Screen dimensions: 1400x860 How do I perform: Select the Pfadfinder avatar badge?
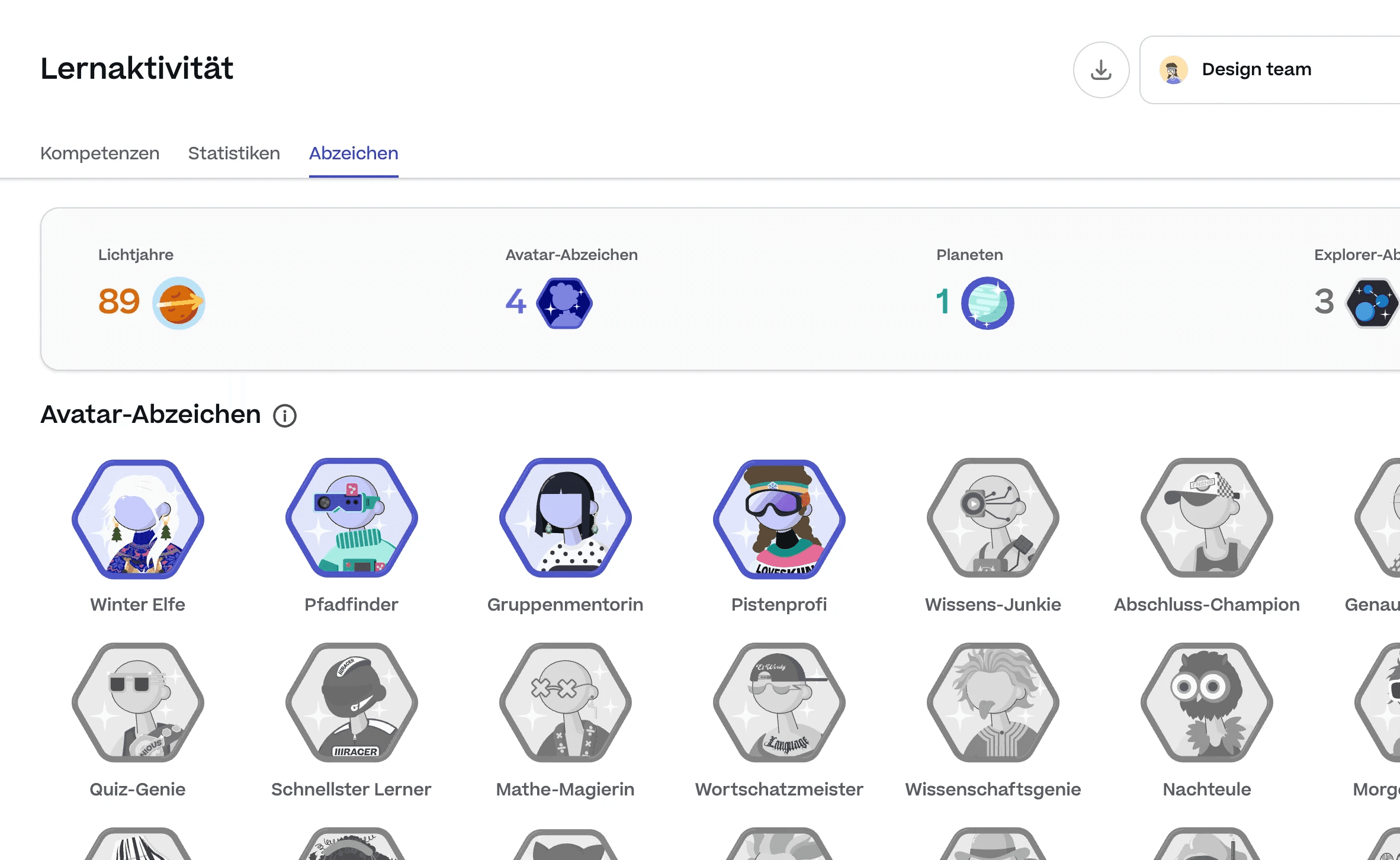[351, 519]
